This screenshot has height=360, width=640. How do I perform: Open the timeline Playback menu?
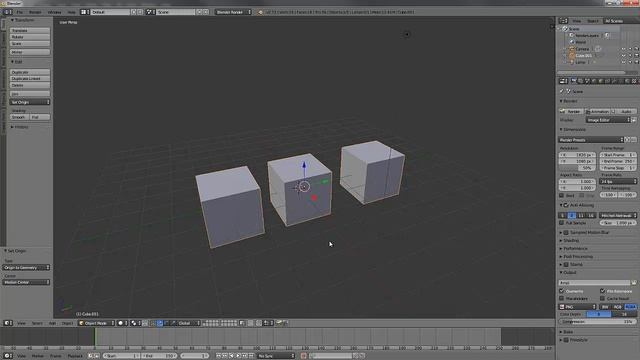(x=75, y=356)
